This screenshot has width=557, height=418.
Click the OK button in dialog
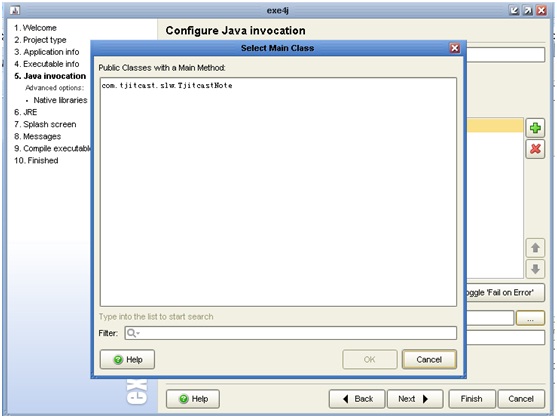(x=369, y=359)
